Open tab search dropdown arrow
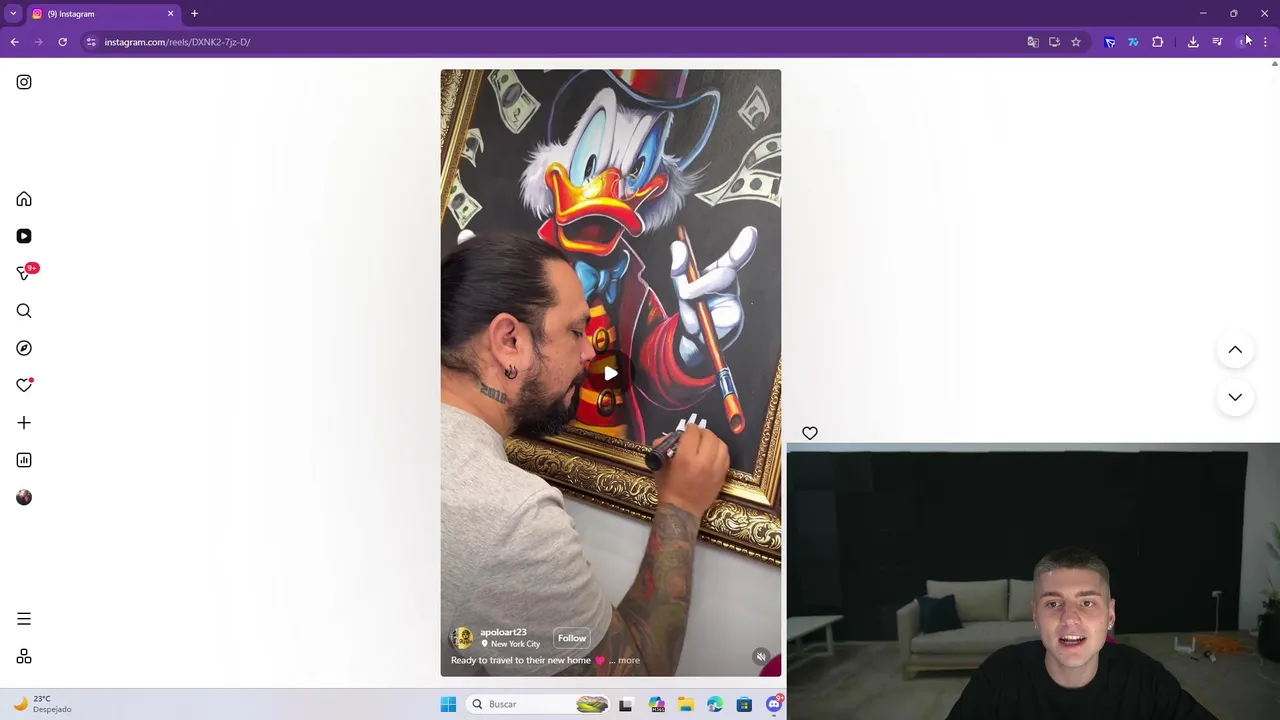Image resolution: width=1280 pixels, height=720 pixels. click(13, 14)
